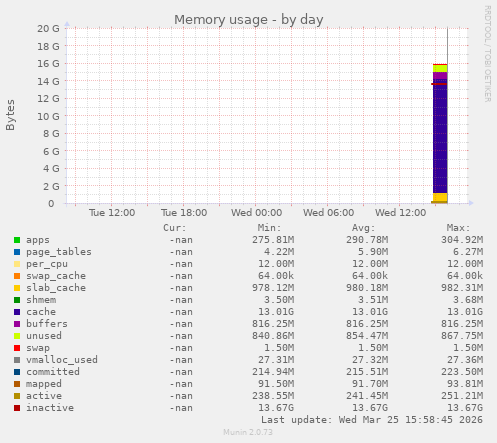Click the lime unused segment of the bar

click(440, 68)
